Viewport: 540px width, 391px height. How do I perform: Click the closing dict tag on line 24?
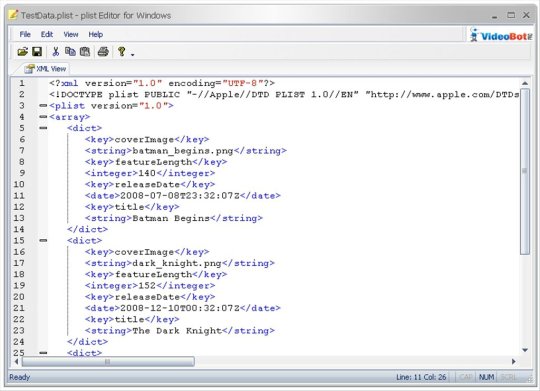pyautogui.click(x=87, y=342)
